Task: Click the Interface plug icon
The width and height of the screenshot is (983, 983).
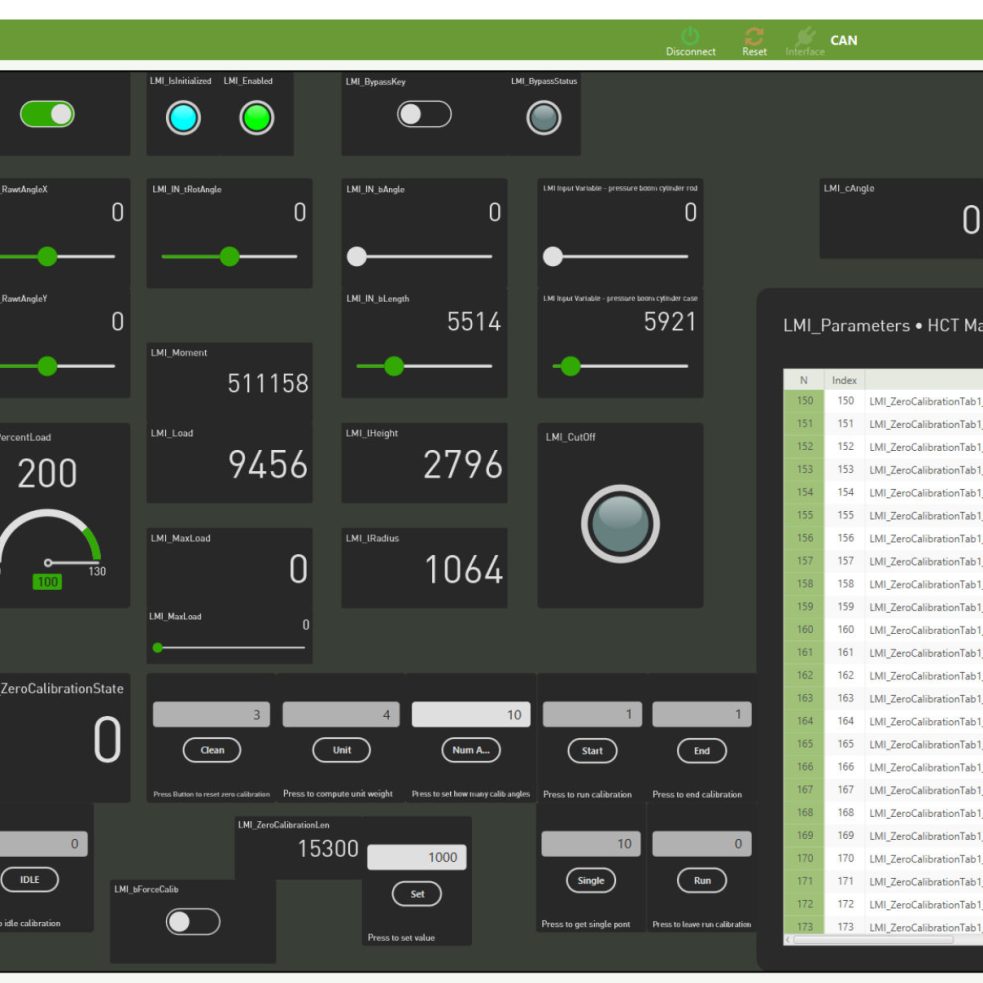Action: pyautogui.click(x=804, y=36)
